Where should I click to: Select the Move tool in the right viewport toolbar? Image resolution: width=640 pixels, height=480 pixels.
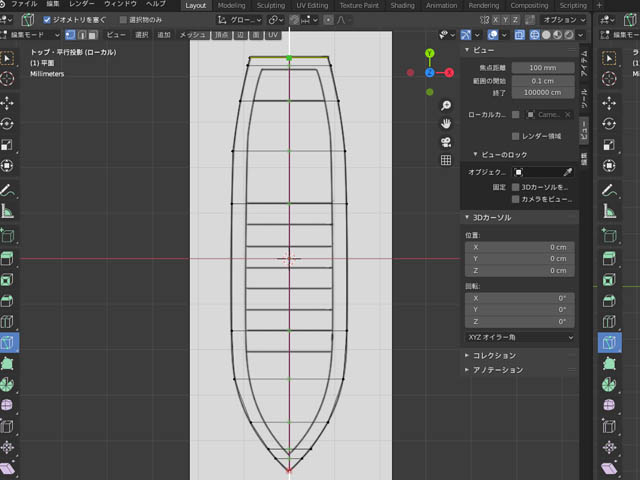(609, 103)
